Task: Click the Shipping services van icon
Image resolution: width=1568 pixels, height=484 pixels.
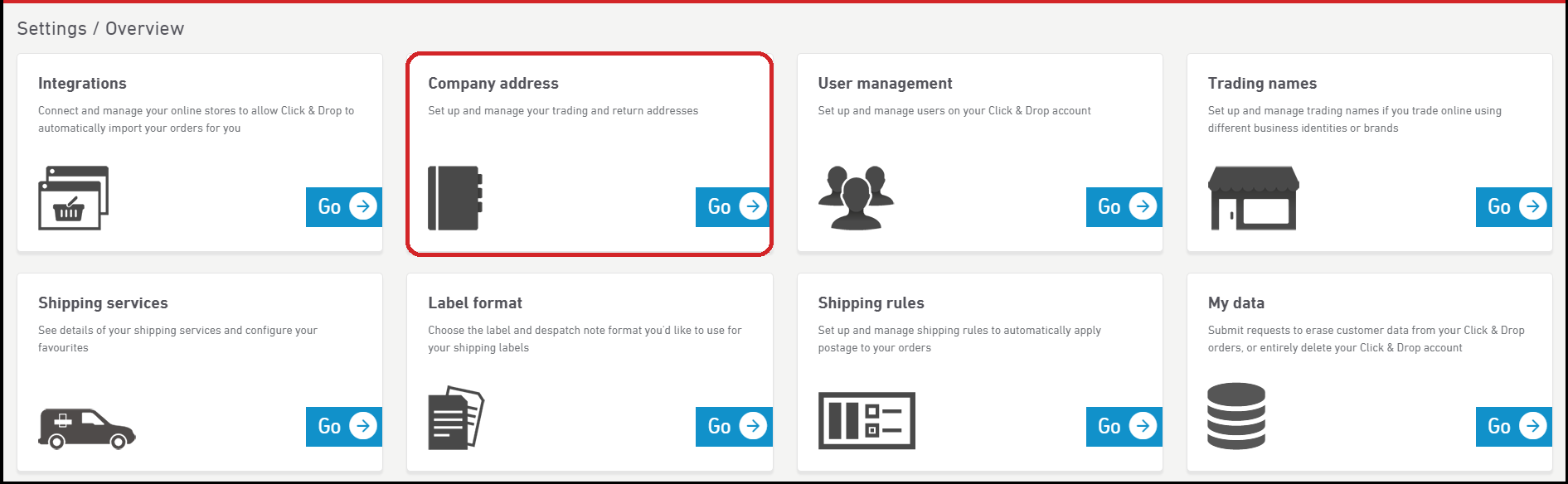Action: tap(87, 428)
